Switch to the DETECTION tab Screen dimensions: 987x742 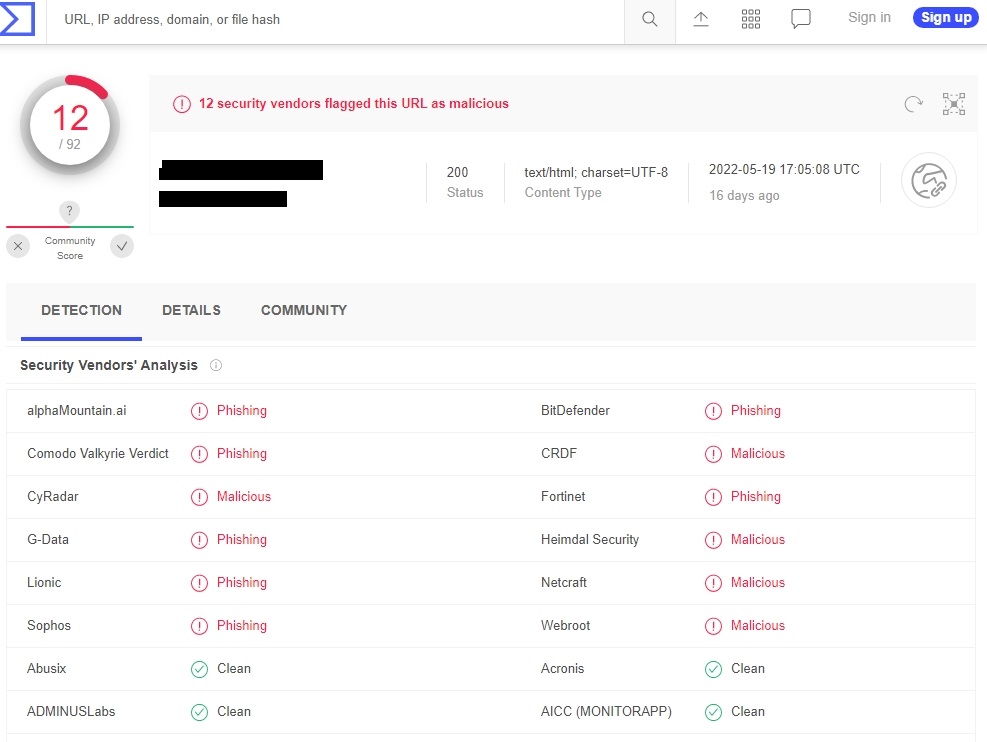(81, 310)
